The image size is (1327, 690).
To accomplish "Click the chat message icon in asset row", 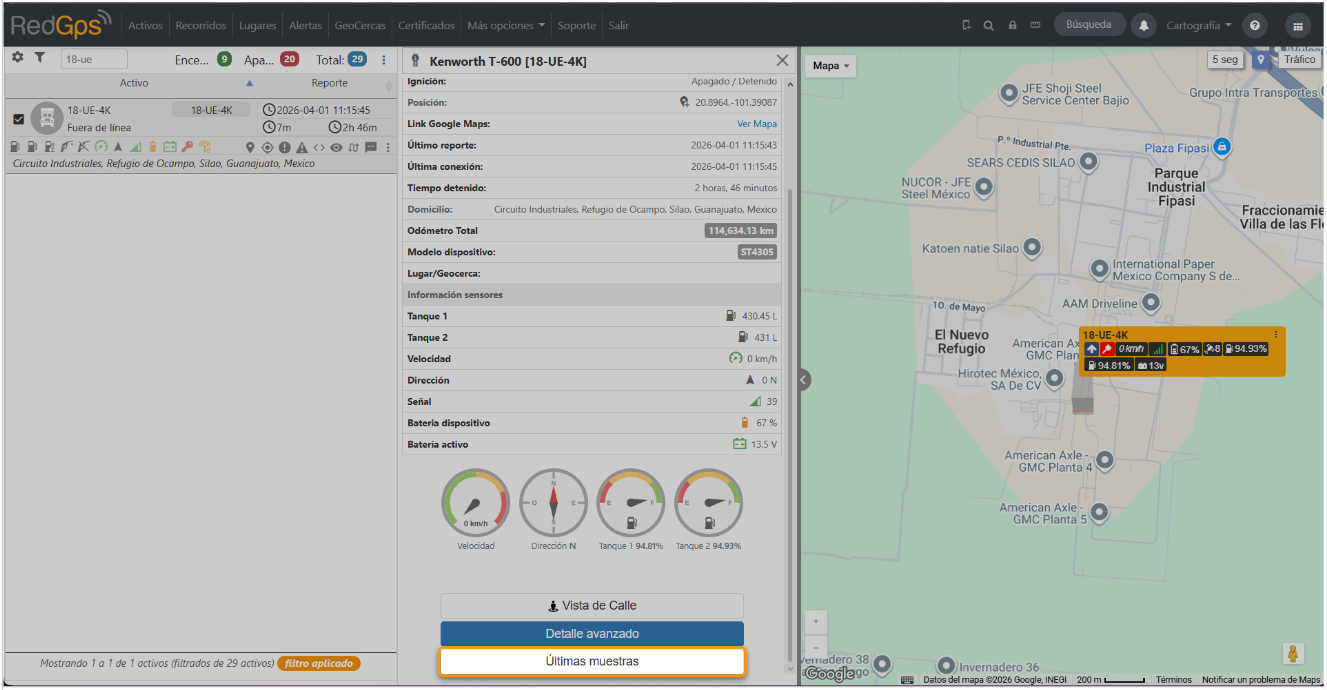I will click(x=371, y=147).
